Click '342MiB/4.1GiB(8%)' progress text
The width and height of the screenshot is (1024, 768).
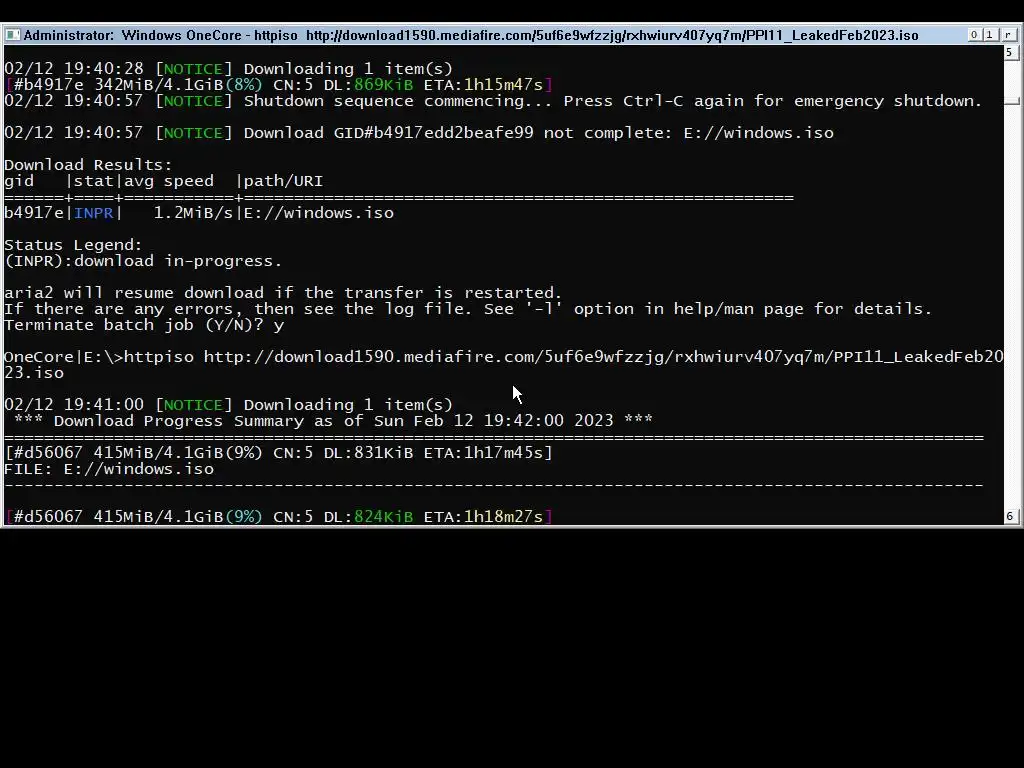pyautogui.click(x=178, y=85)
